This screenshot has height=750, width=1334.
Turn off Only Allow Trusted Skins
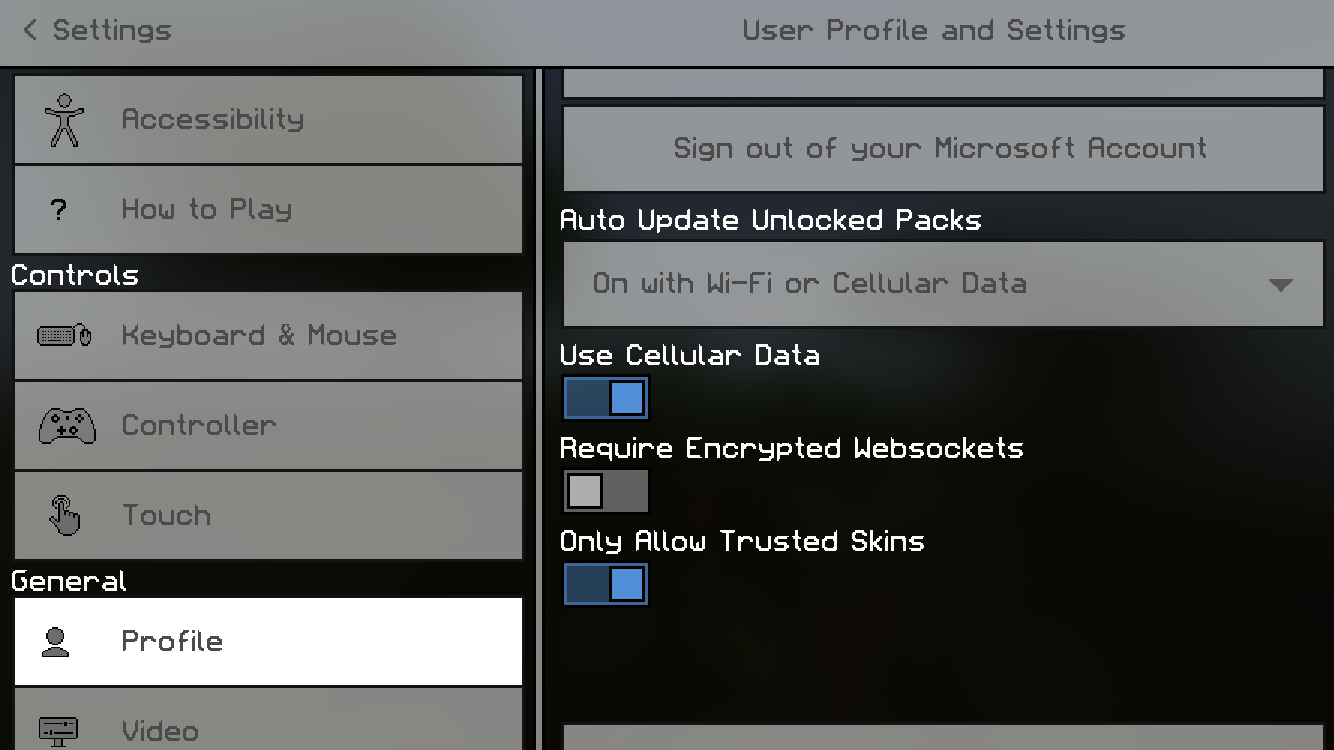point(606,584)
